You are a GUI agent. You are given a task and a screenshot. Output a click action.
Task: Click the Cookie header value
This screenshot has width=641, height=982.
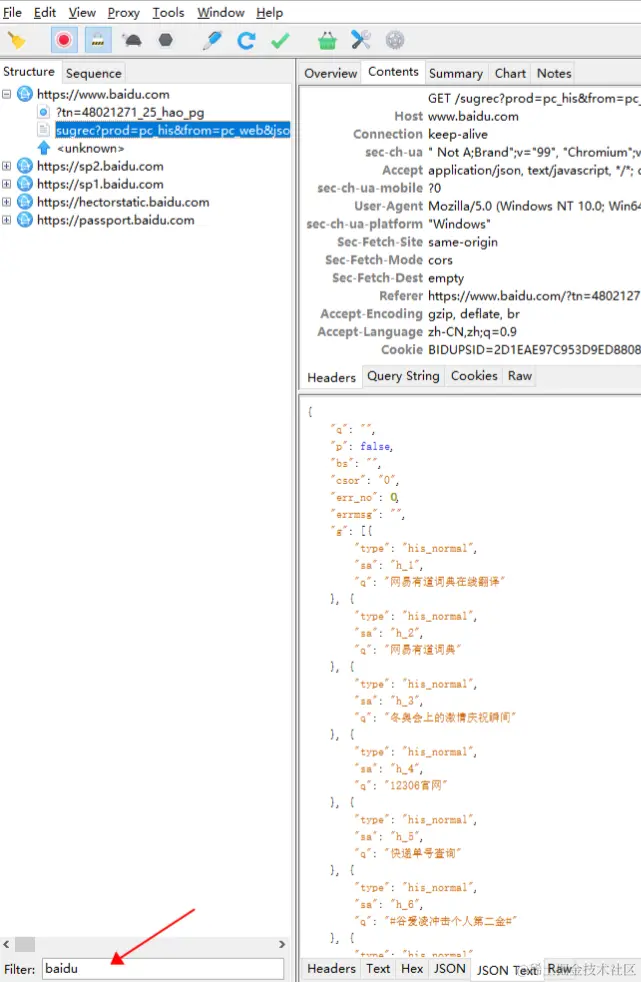coord(534,349)
